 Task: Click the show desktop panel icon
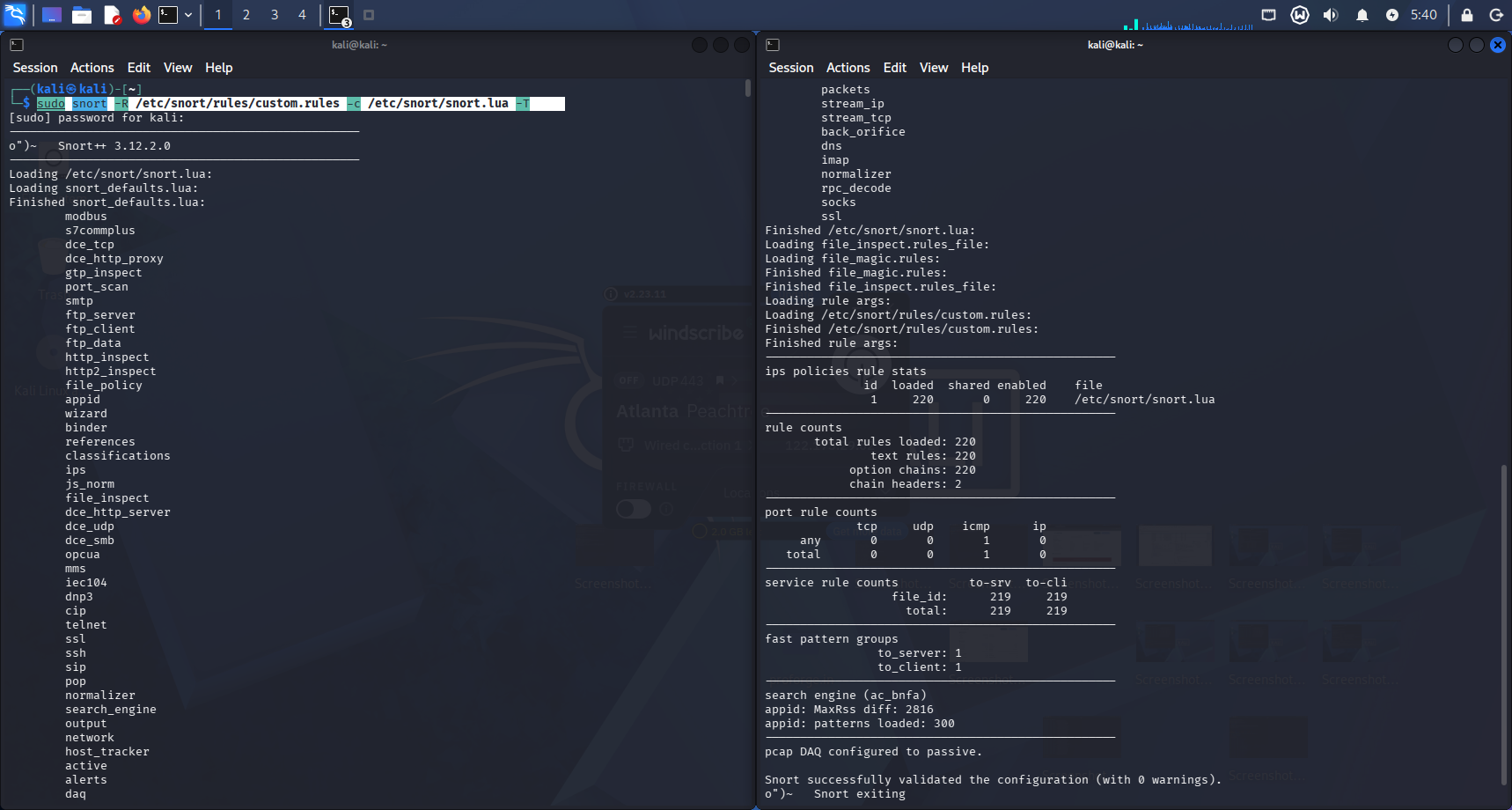(52, 14)
